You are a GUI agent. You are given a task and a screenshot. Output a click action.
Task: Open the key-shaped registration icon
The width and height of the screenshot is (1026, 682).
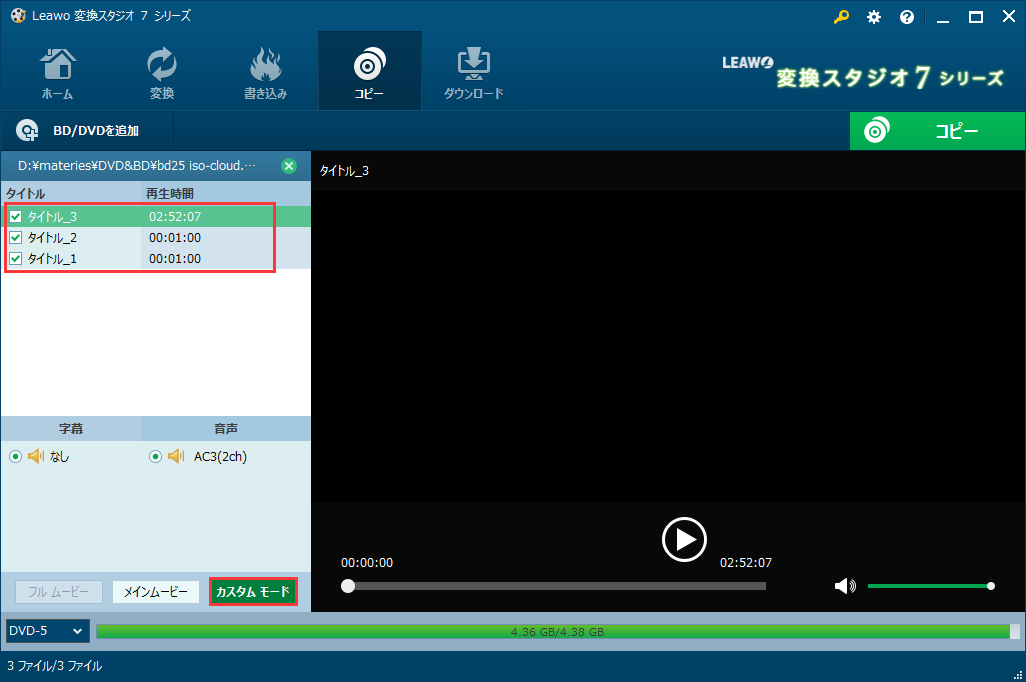coord(841,17)
